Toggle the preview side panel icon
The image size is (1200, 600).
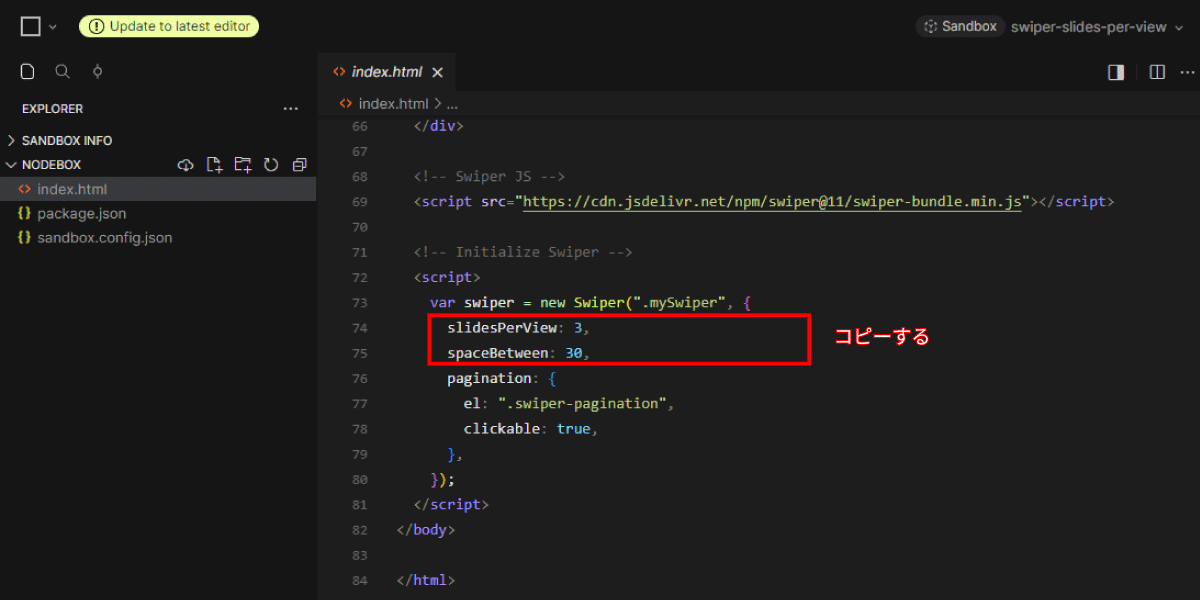click(x=1116, y=72)
